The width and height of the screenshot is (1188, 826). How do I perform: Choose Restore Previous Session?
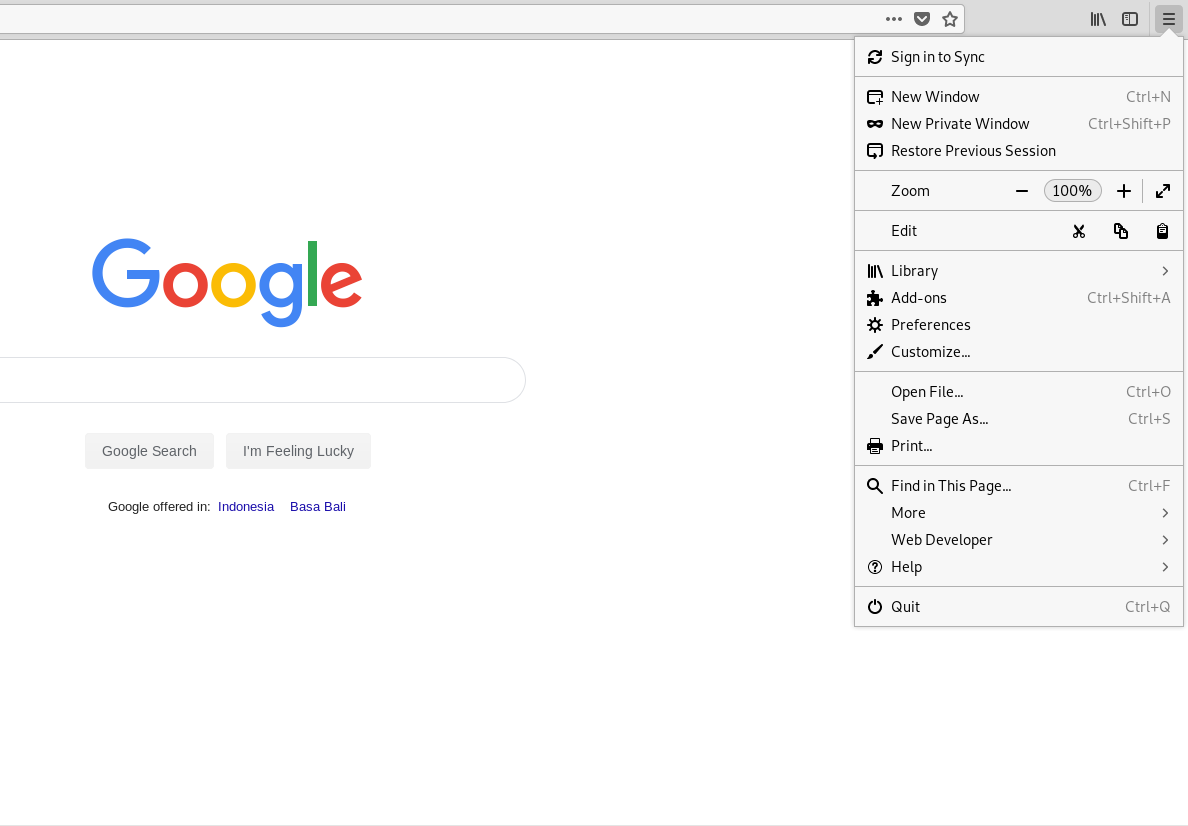pyautogui.click(x=1019, y=151)
